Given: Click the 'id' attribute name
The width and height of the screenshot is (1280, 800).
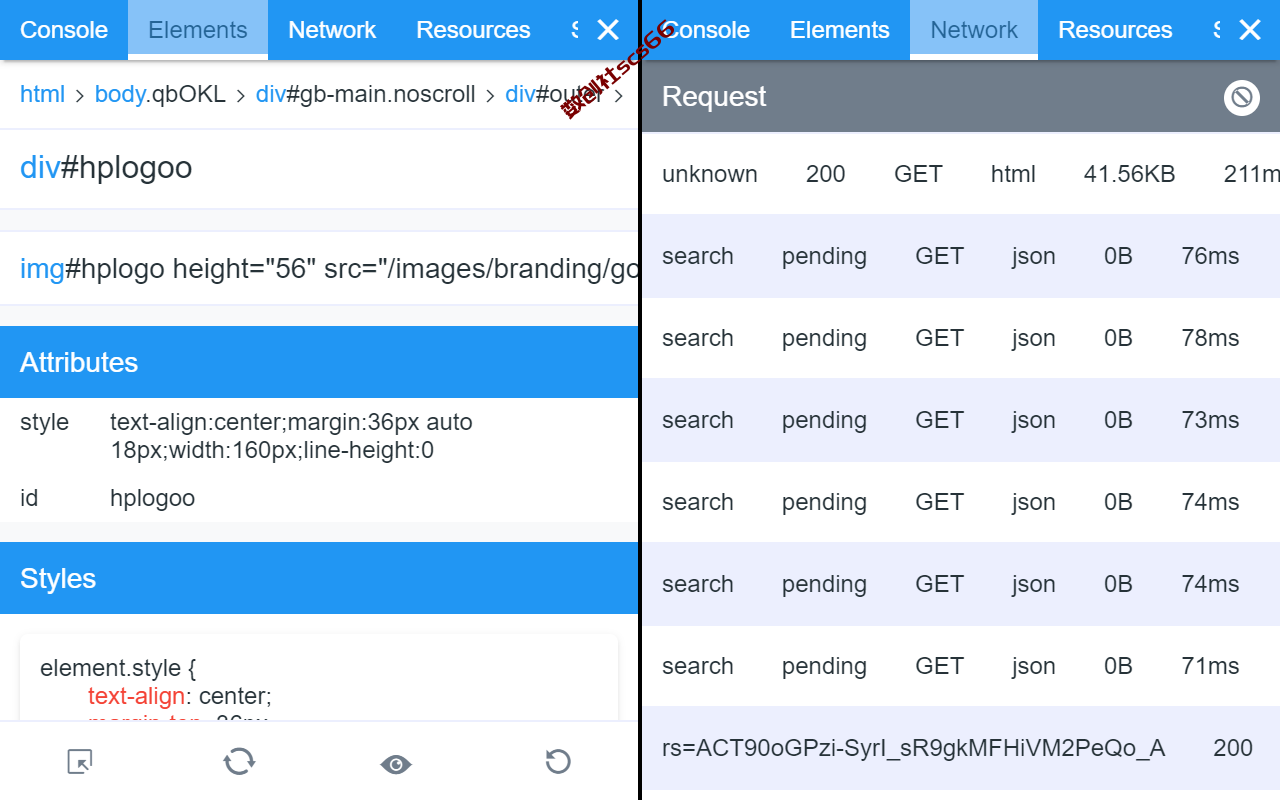Looking at the screenshot, I should [29, 498].
